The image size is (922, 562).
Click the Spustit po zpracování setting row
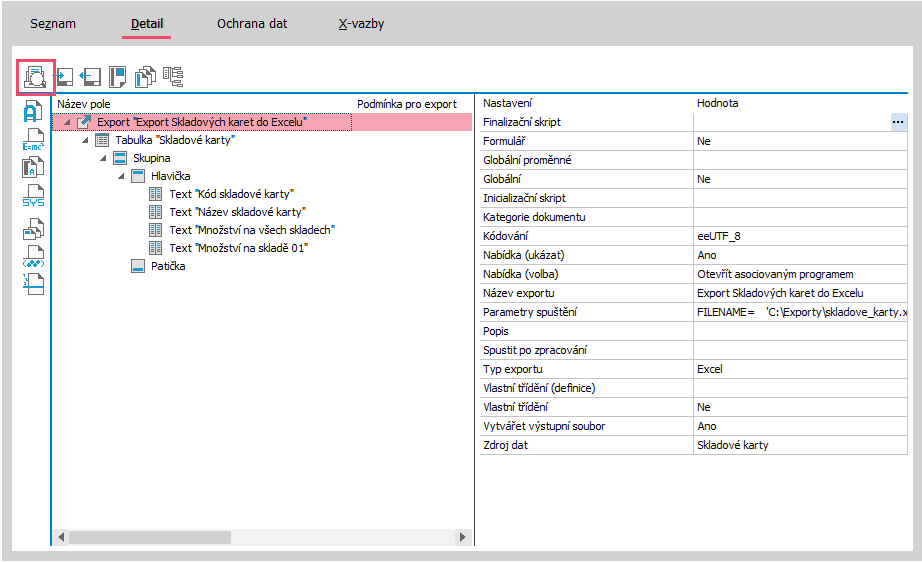[693, 350]
